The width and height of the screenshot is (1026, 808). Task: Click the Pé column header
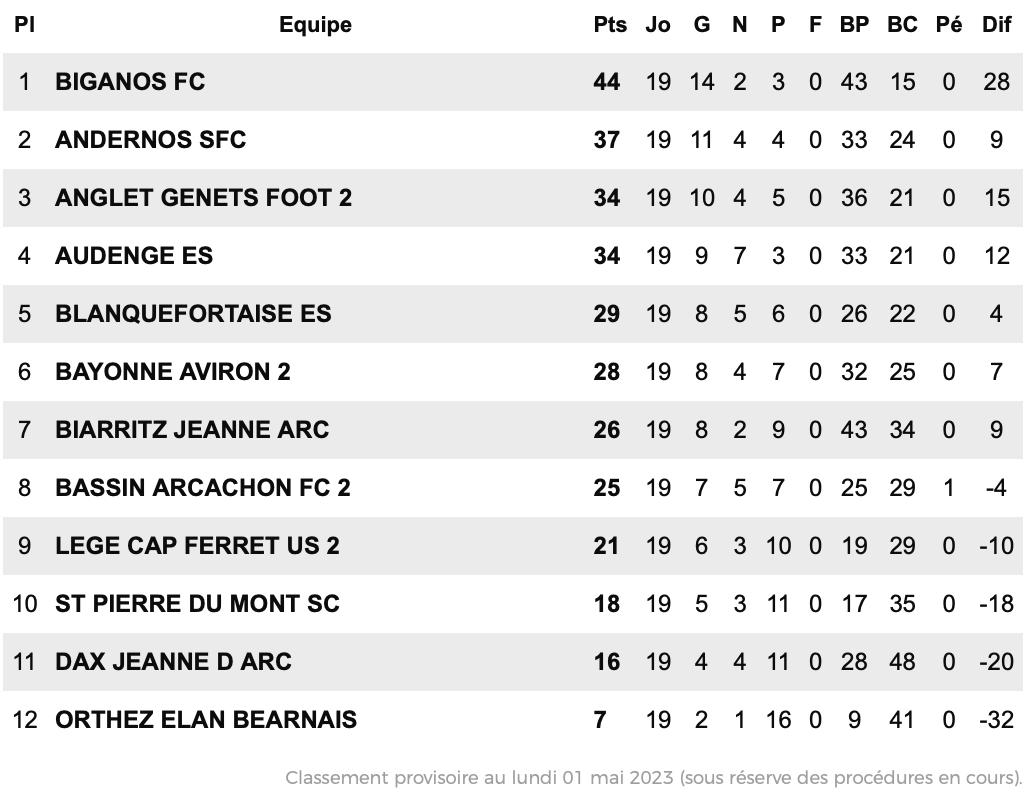(949, 25)
